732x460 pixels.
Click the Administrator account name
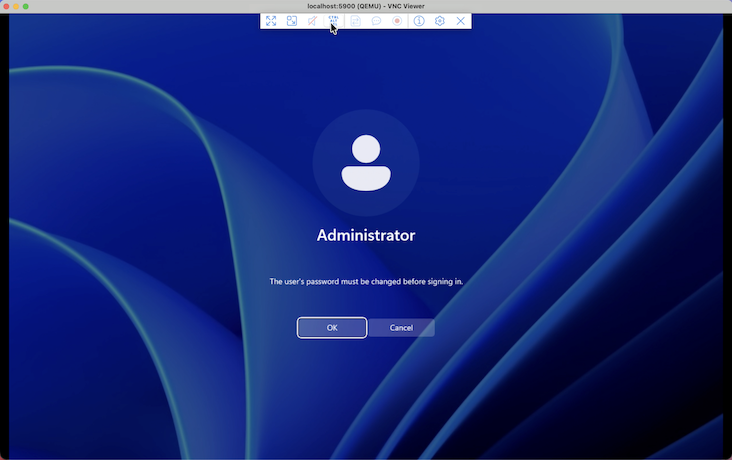pyautogui.click(x=366, y=236)
